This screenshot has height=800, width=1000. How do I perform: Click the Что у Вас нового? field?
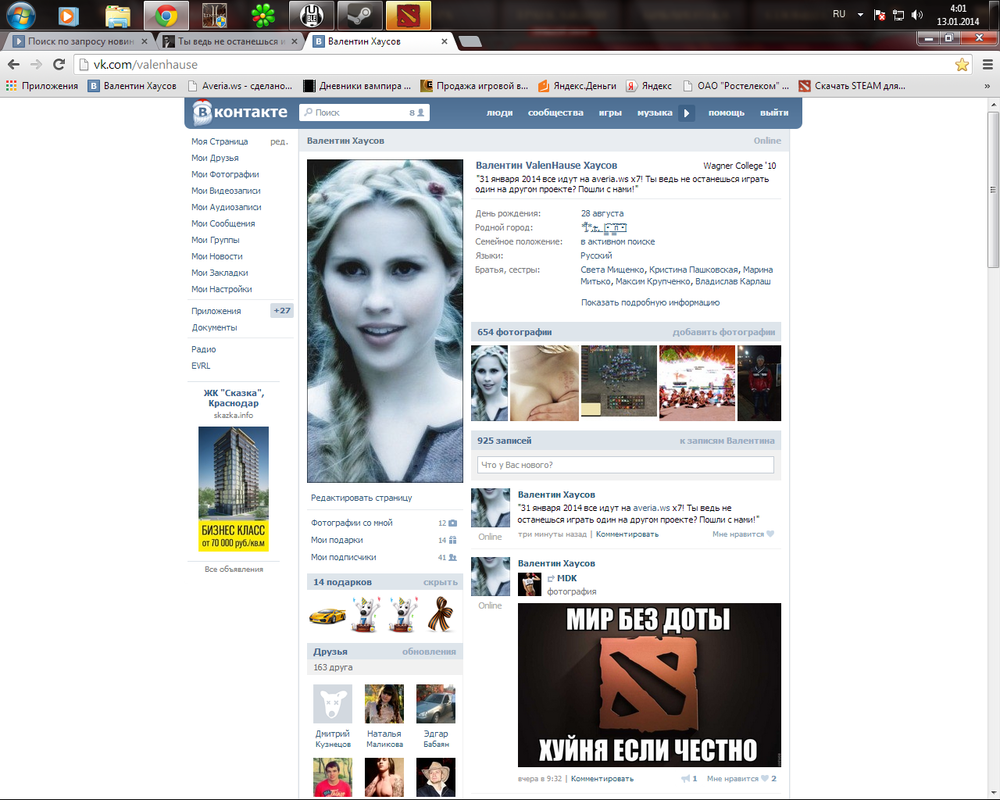pos(626,465)
